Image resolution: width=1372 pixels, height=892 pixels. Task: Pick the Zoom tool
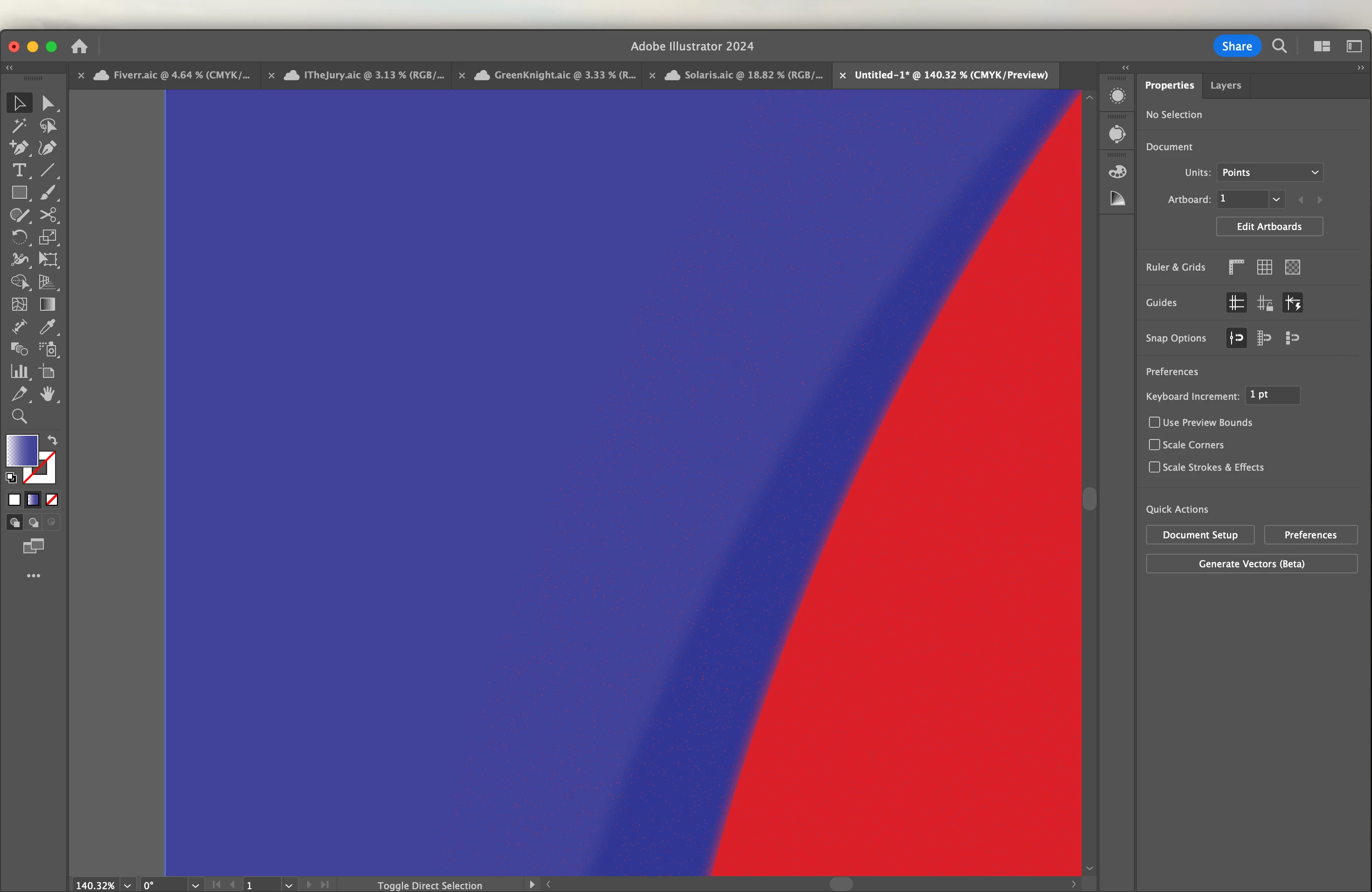pyautogui.click(x=19, y=416)
